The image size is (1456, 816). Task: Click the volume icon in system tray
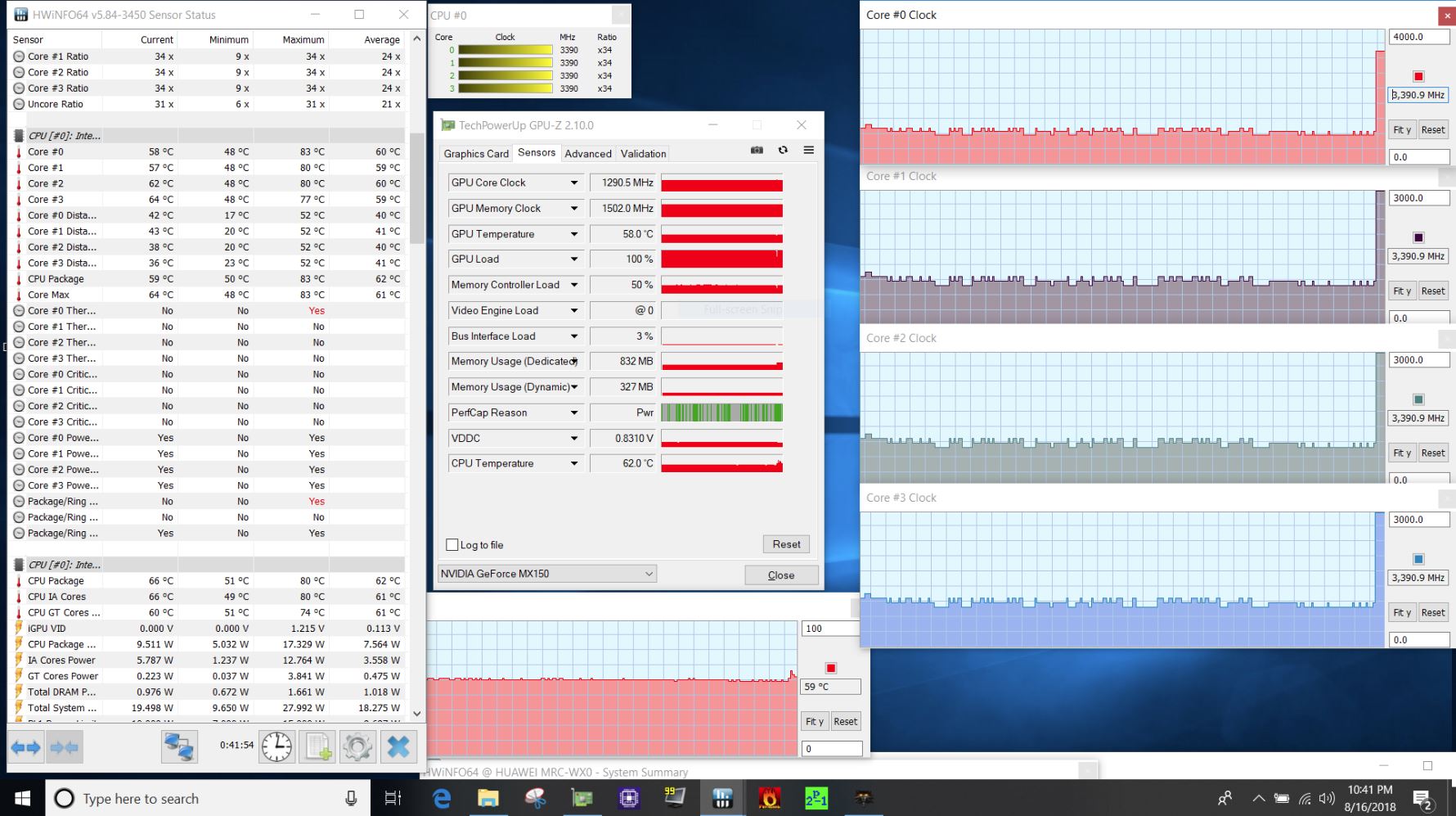coord(1327,798)
